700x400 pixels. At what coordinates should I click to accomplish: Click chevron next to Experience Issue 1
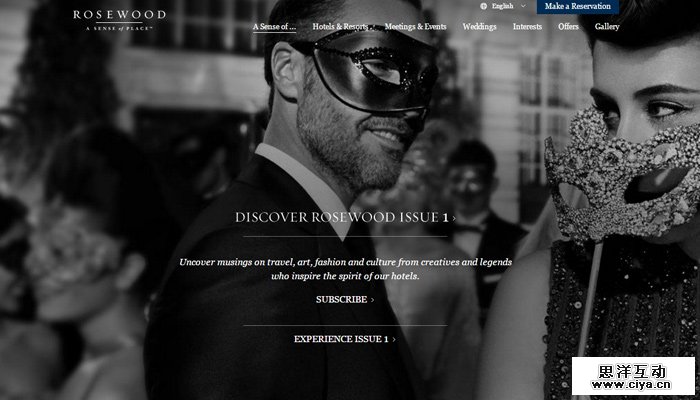tap(394, 340)
